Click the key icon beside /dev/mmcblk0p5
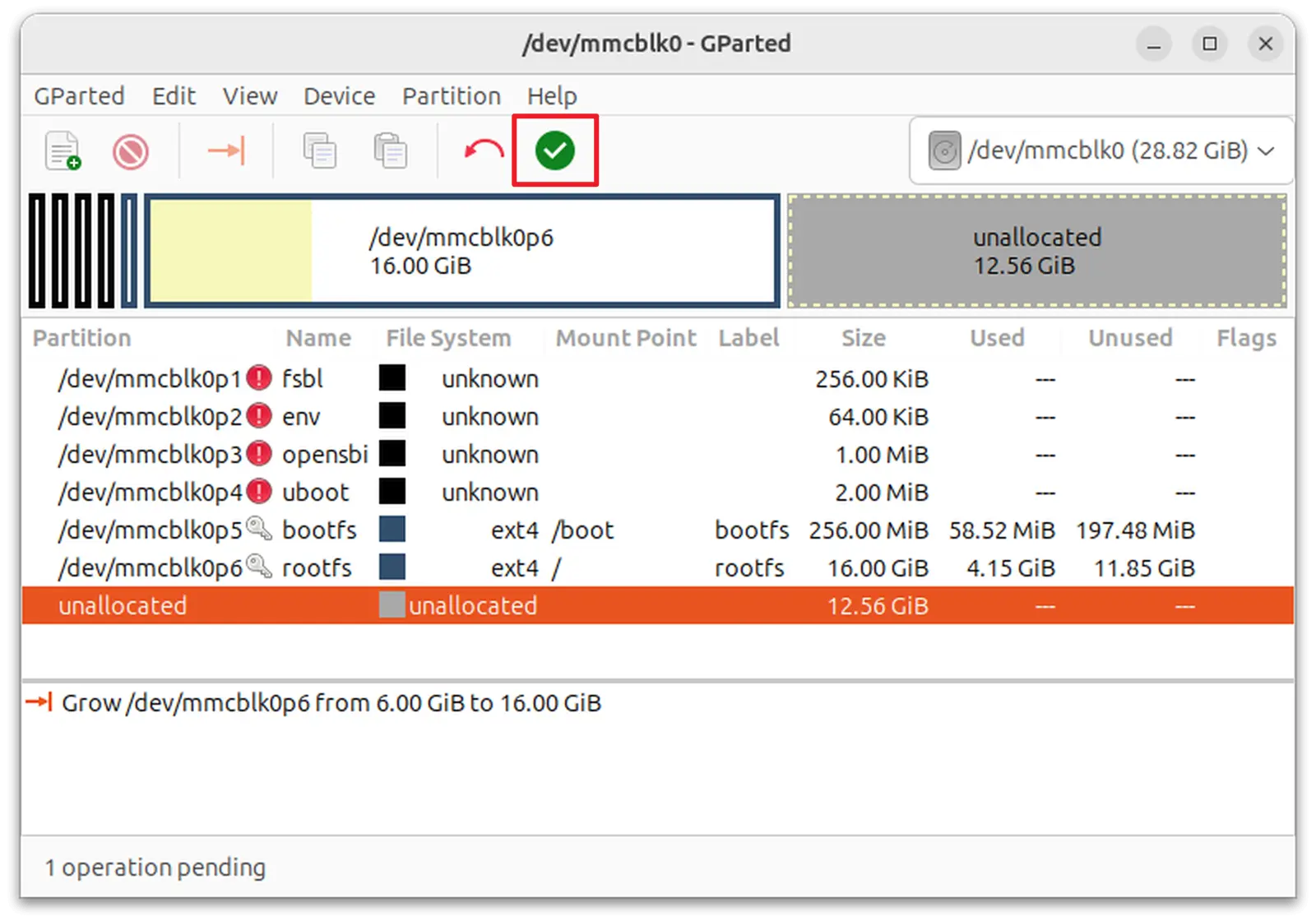1316x921 pixels. 259,528
